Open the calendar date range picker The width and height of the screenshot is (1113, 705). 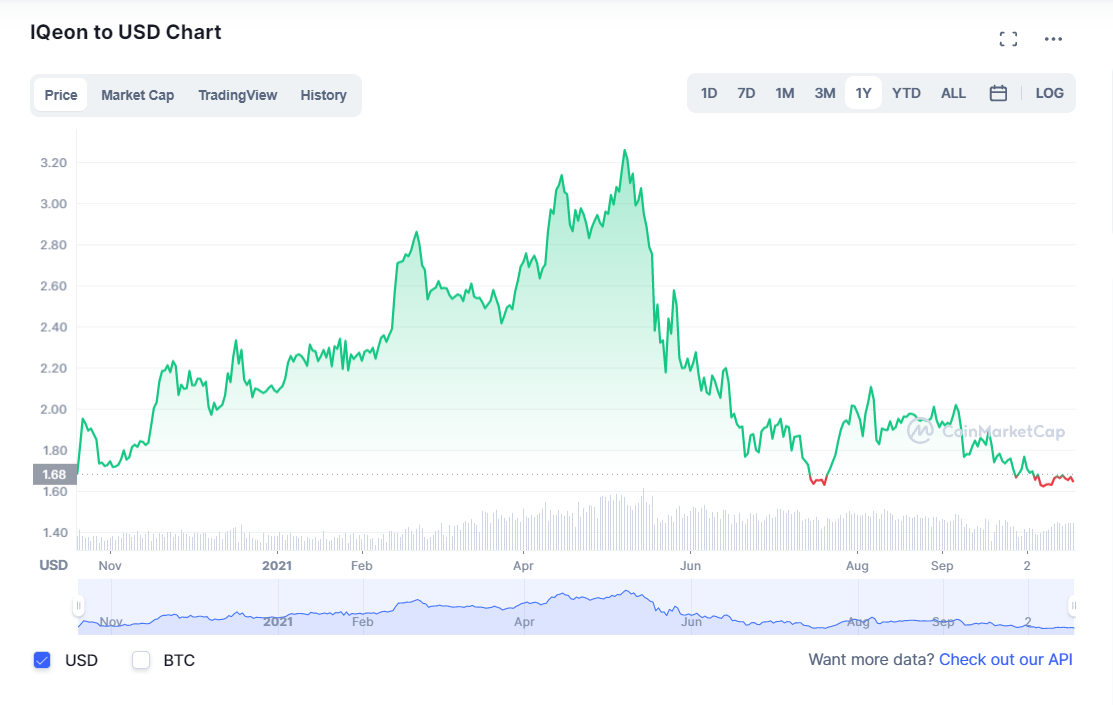click(998, 93)
